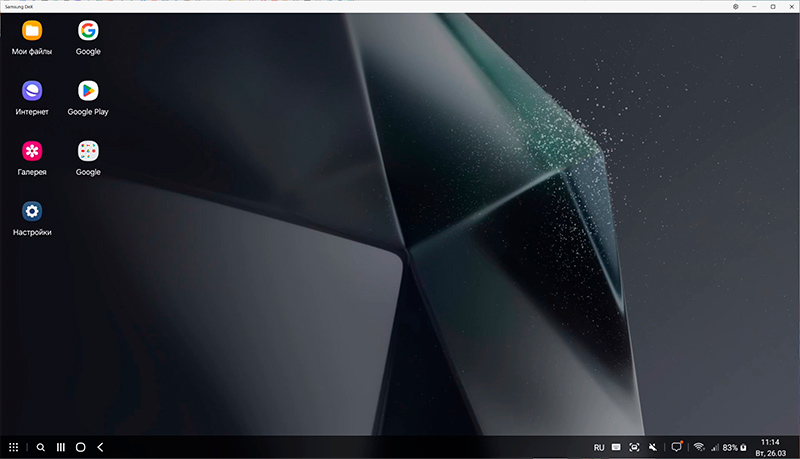Open Wi-Fi quick settings
The height and width of the screenshot is (459, 800).
pos(699,447)
